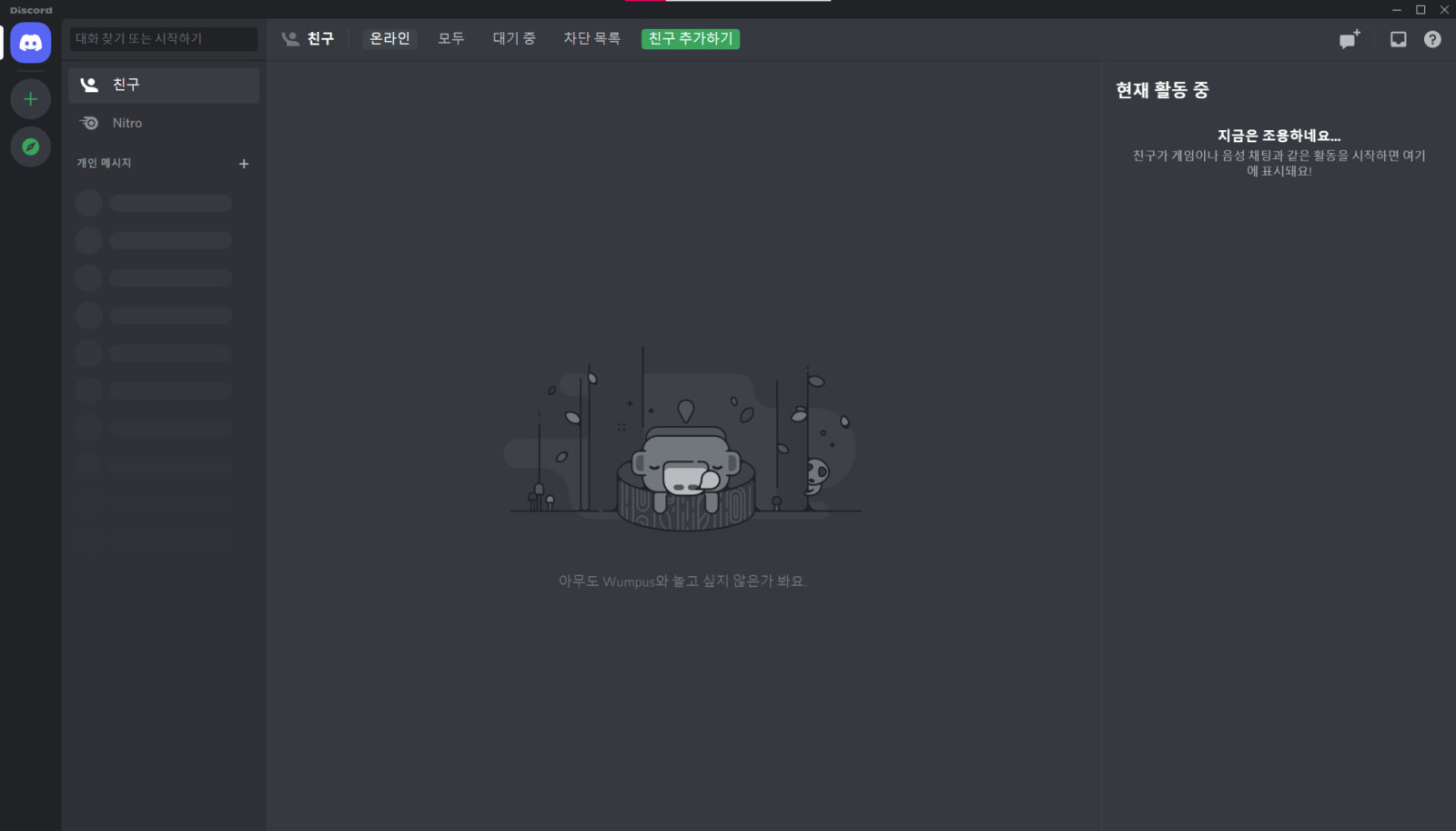
Task: Open the 대기 중 tab
Action: point(514,38)
